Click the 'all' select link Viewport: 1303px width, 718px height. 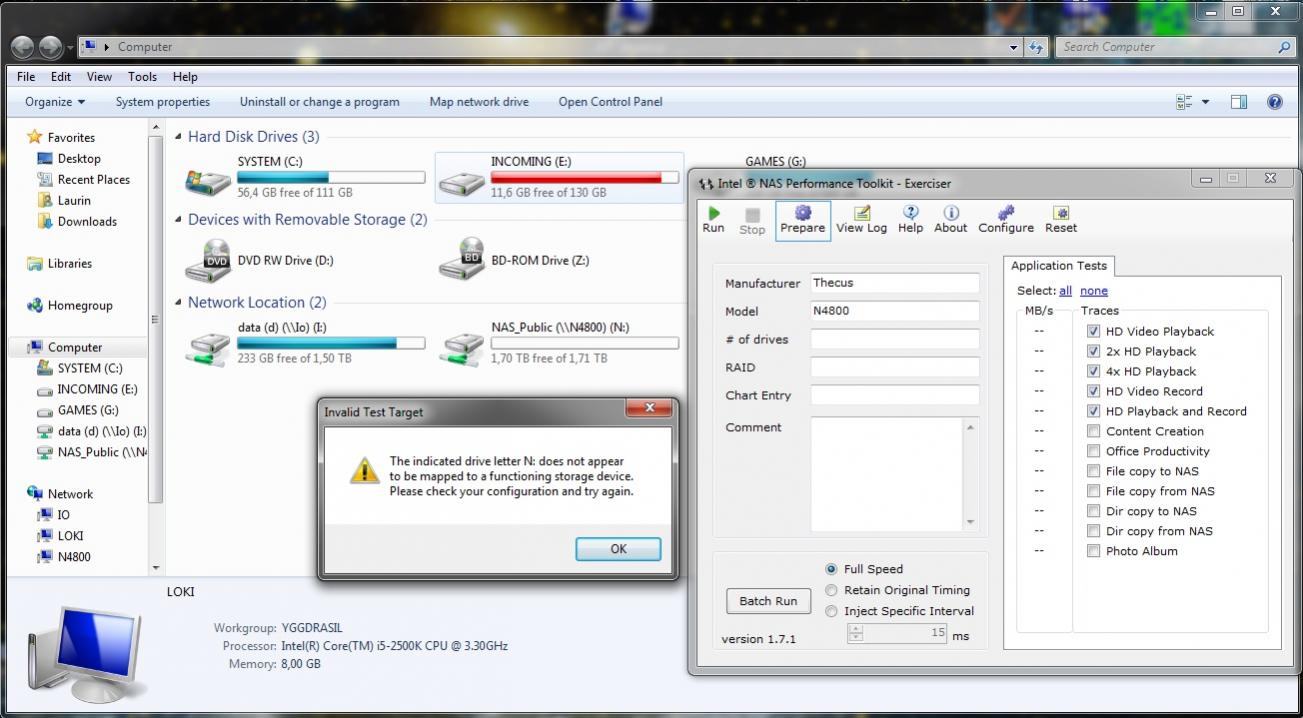point(1066,291)
